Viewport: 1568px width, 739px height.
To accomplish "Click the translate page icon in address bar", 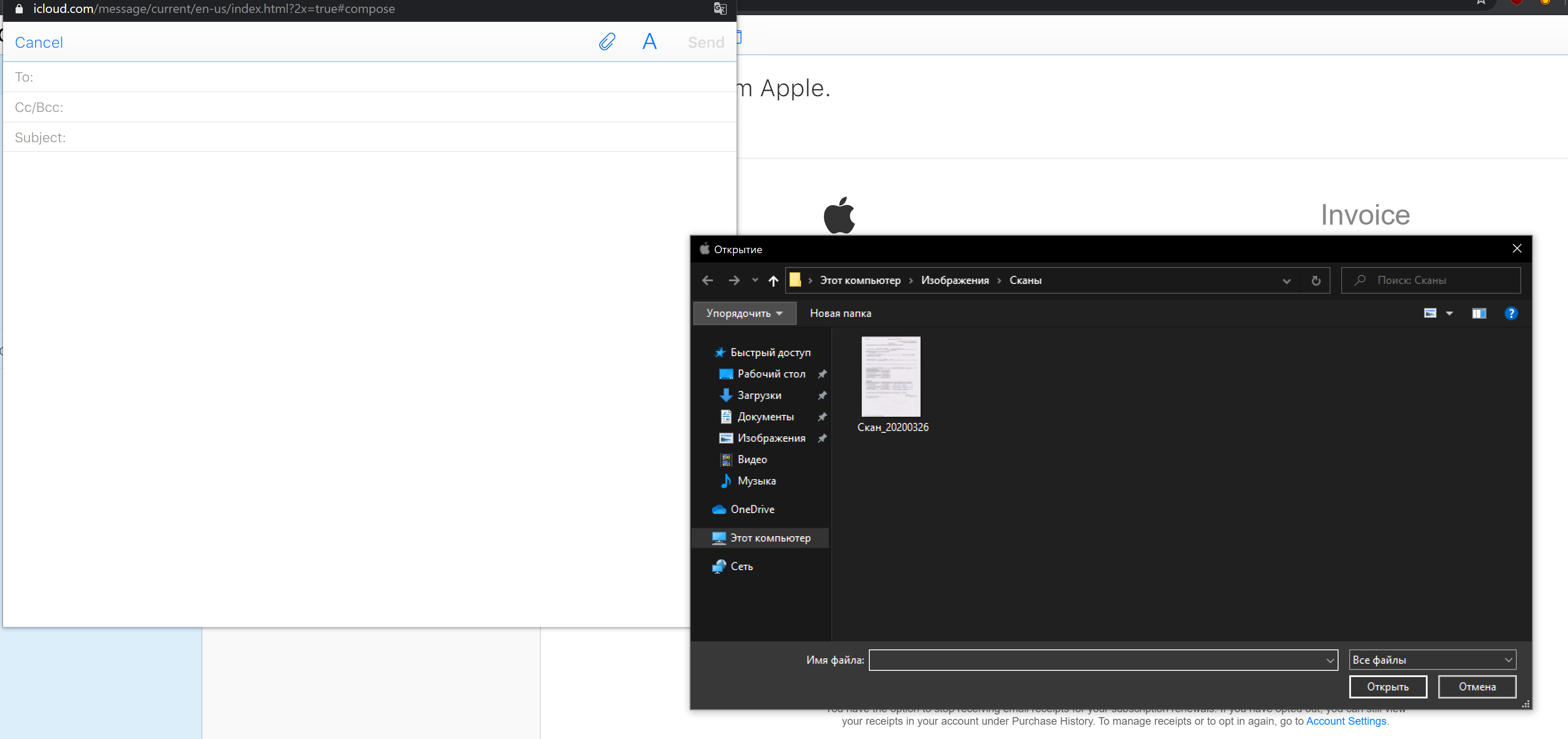I will click(720, 8).
